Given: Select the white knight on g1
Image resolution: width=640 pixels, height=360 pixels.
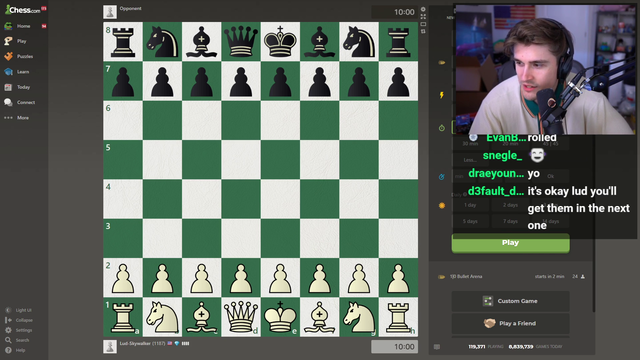Looking at the screenshot, I should click(359, 317).
